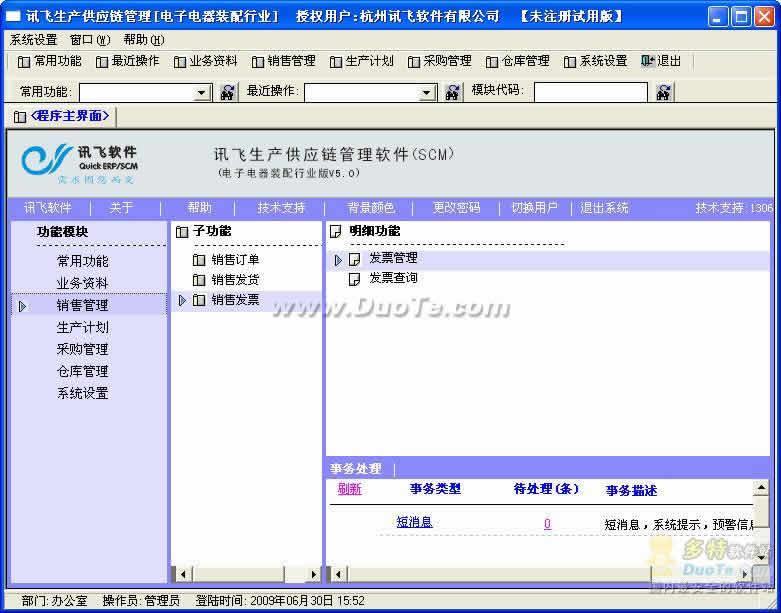Select 生产计划 in 功能模块 list
Screen dimensions: 781x613
[83, 327]
